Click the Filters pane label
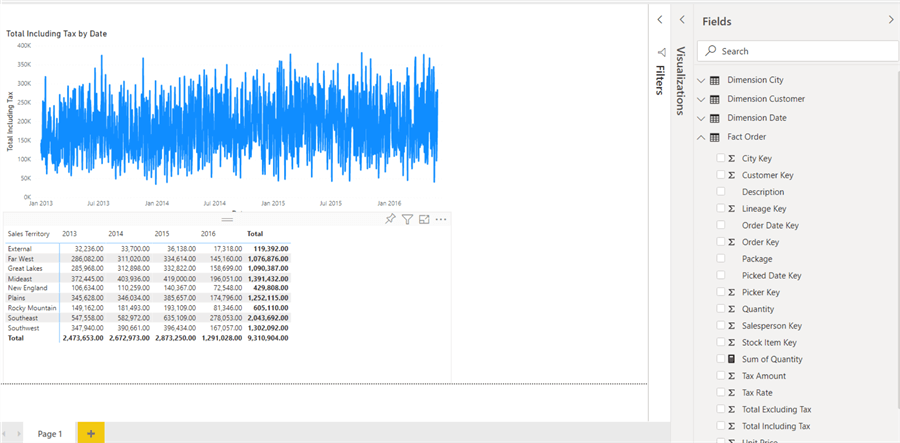The width and height of the screenshot is (900, 443). tap(660, 80)
